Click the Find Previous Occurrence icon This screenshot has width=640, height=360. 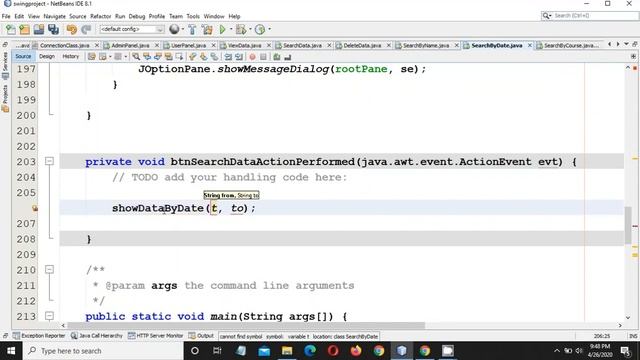pyautogui.click(x=147, y=57)
